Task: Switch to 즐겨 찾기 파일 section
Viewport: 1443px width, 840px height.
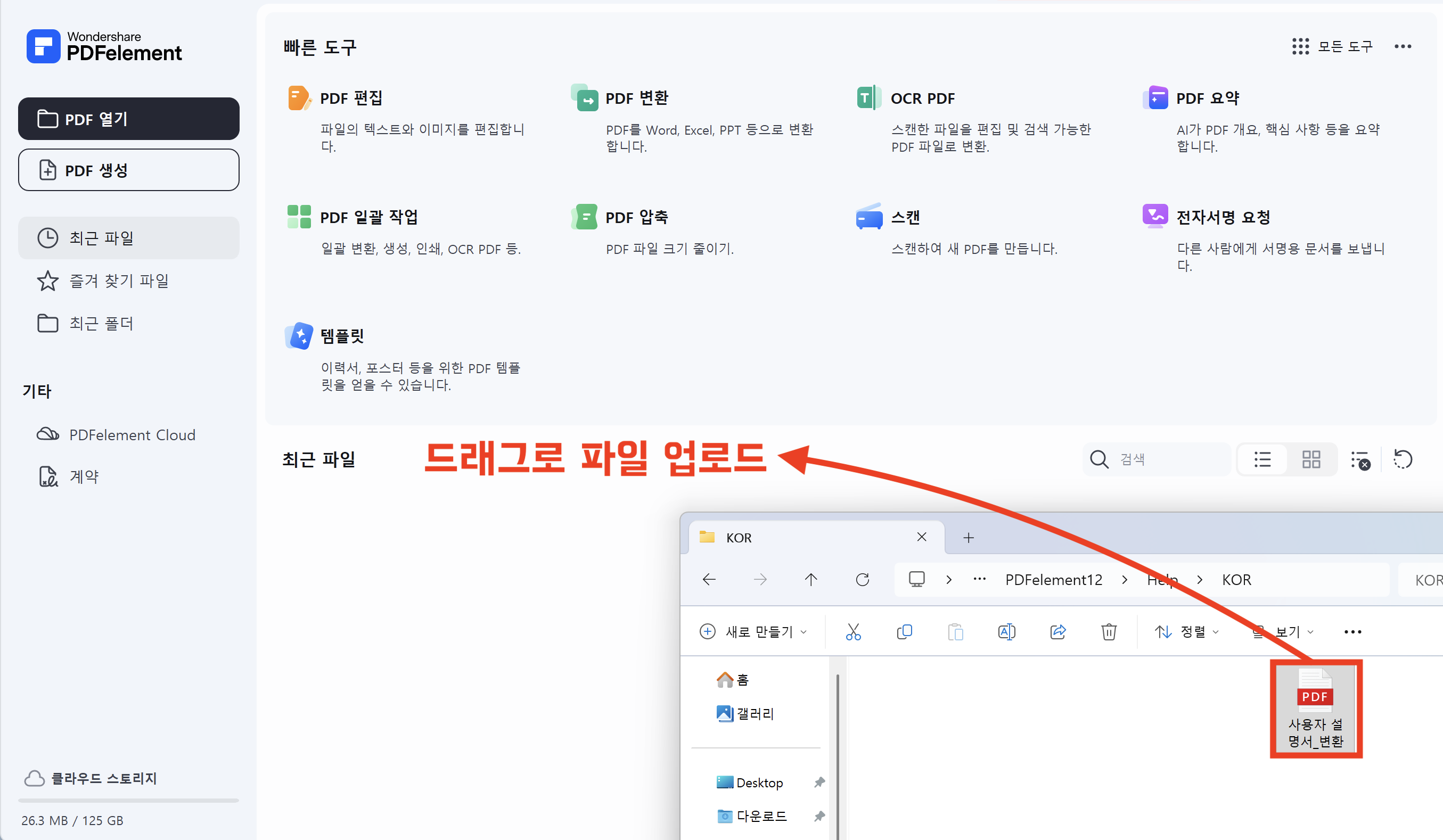Action: coord(120,281)
